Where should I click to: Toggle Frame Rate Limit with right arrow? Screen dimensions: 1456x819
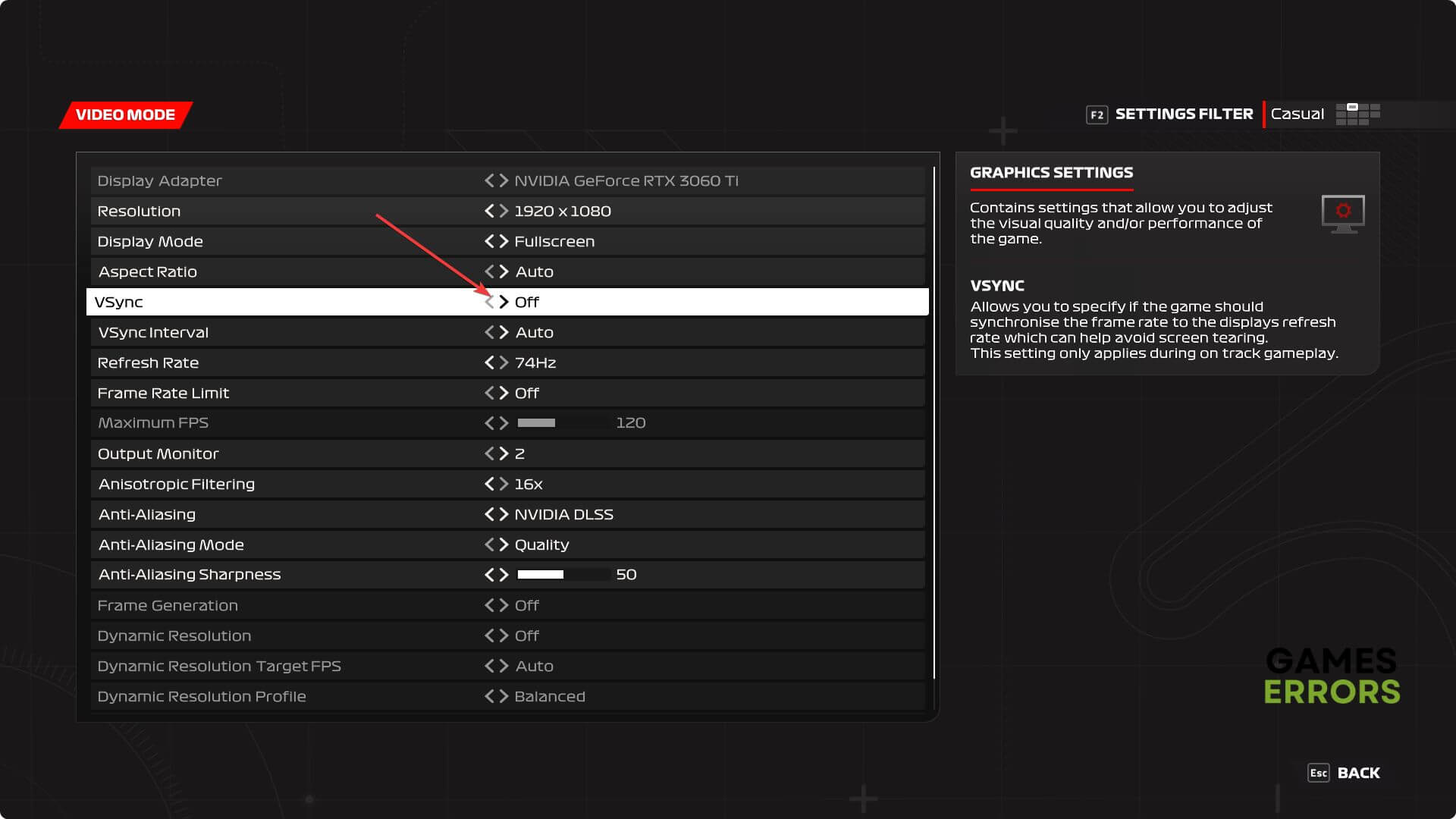point(504,393)
